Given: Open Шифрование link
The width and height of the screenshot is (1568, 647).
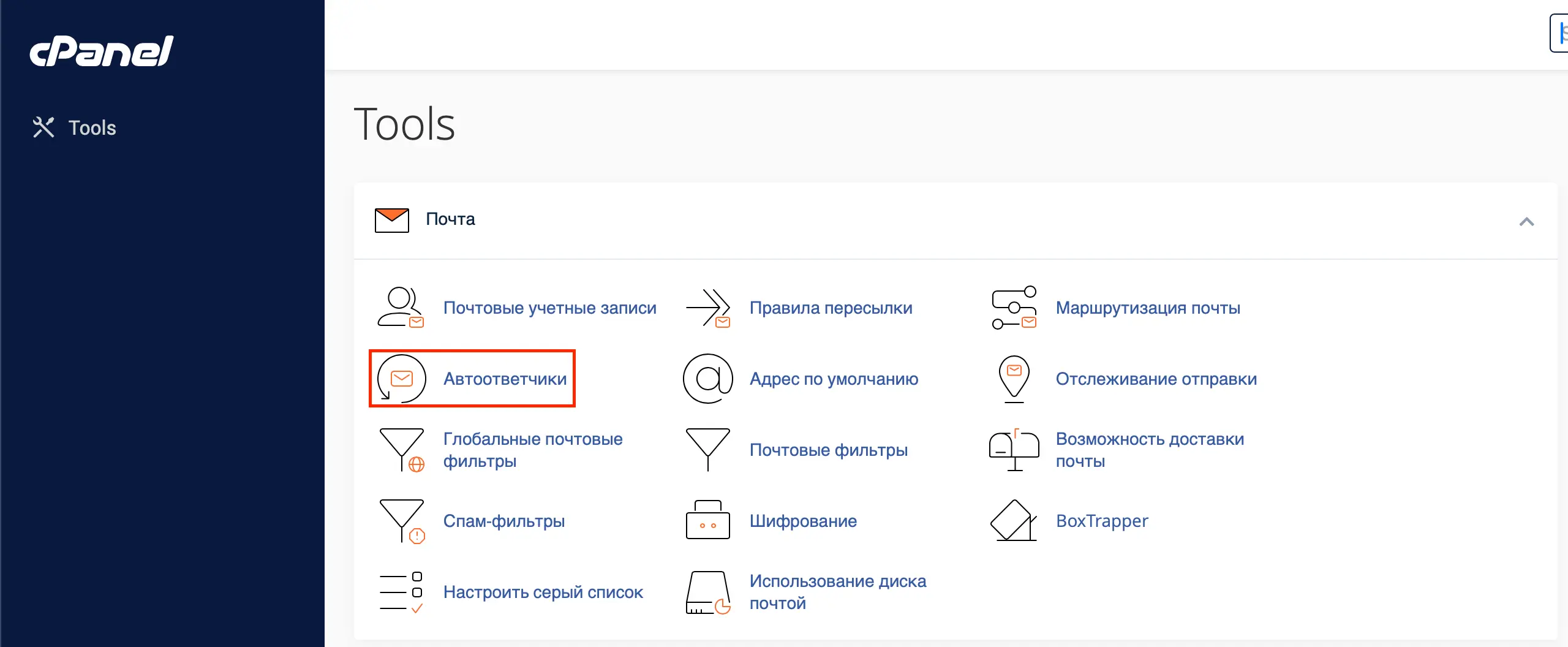Looking at the screenshot, I should [803, 521].
